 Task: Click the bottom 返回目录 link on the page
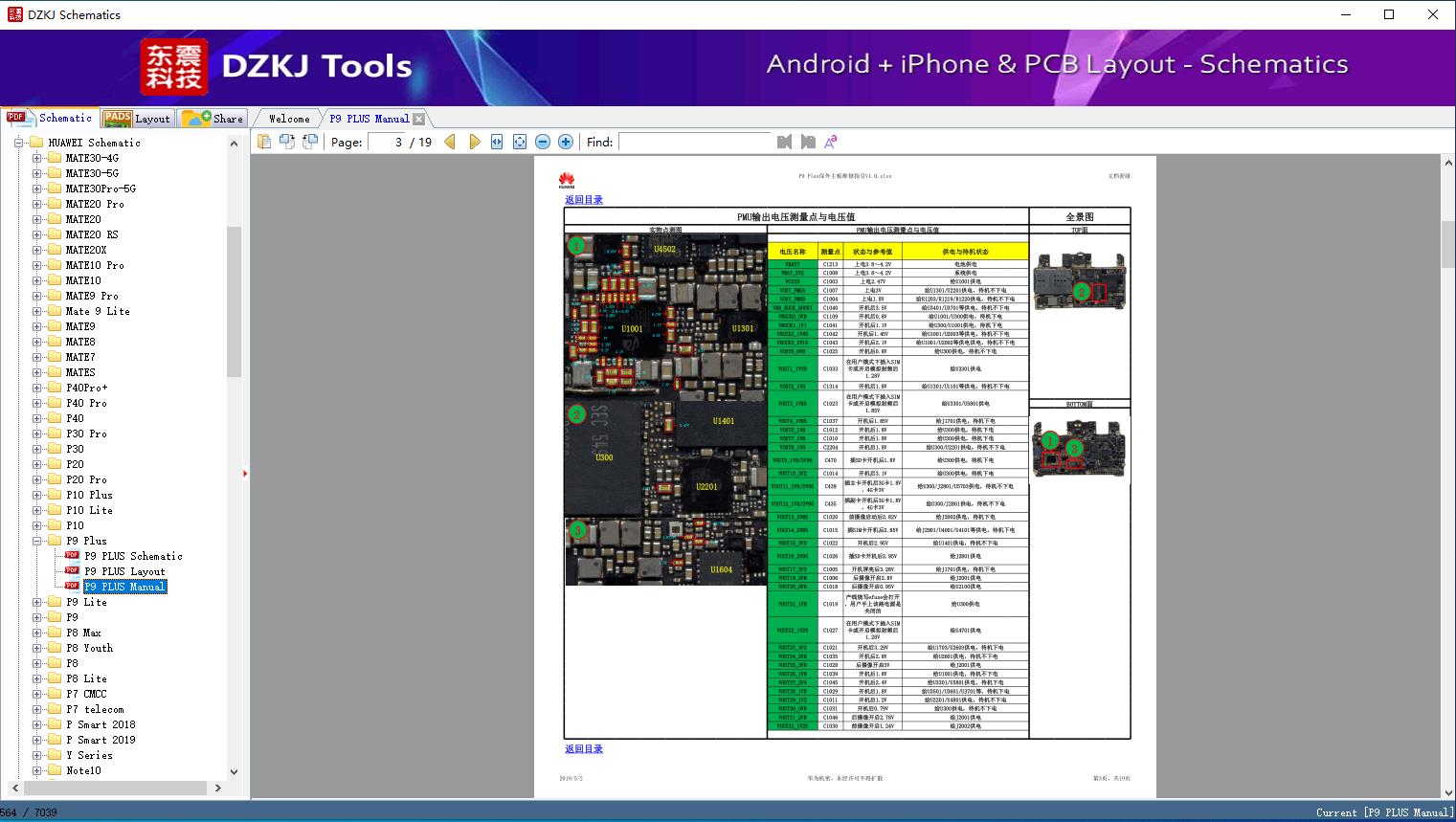[584, 749]
